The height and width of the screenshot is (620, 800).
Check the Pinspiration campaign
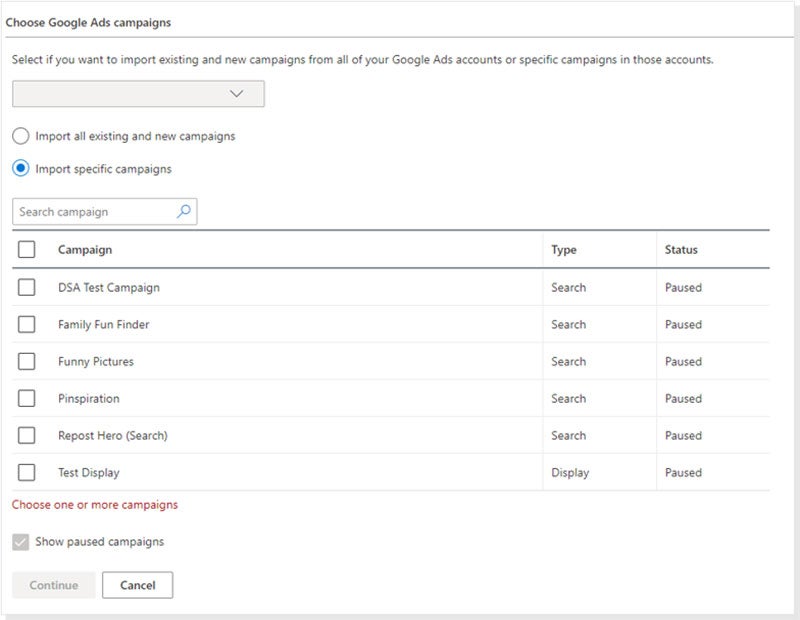click(27, 398)
